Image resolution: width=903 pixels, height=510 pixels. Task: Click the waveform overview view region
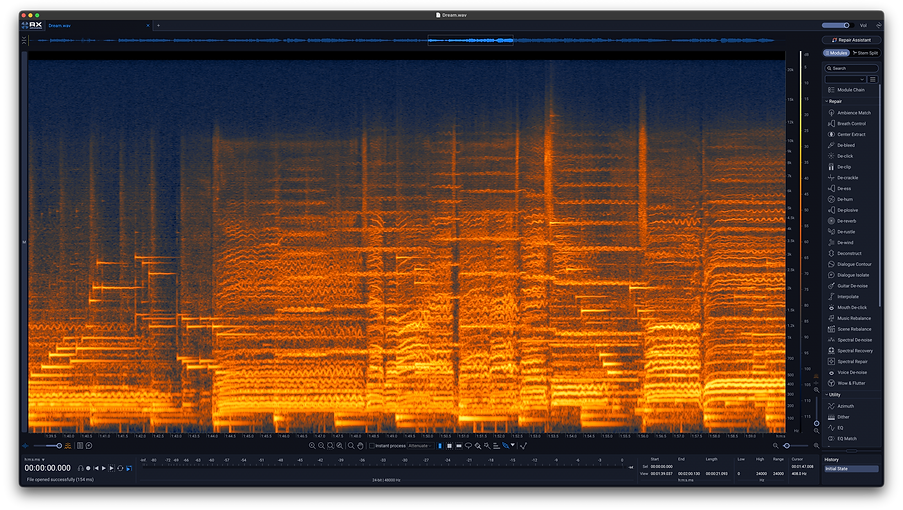coord(471,40)
